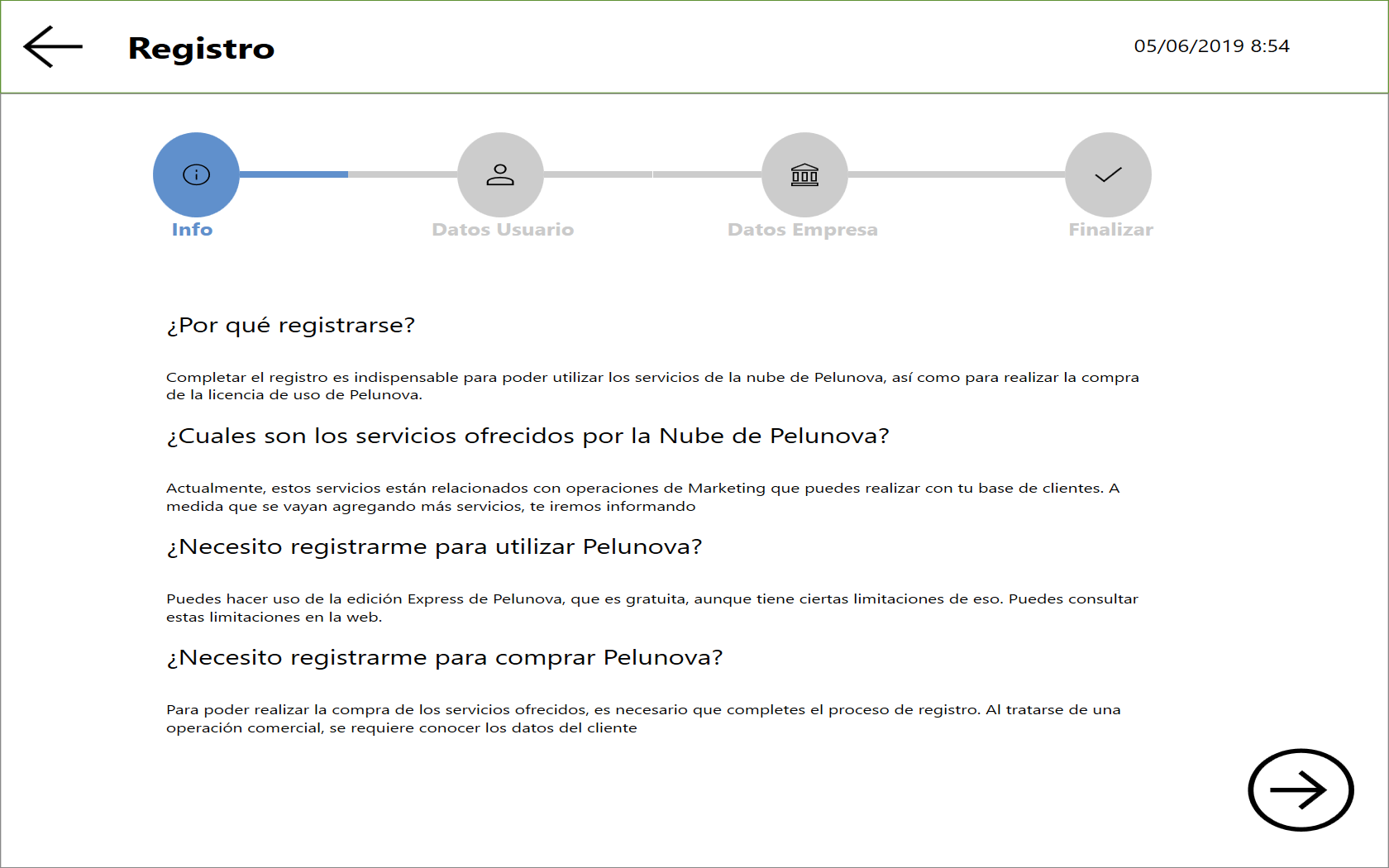This screenshot has width=1389, height=868.
Task: Click the Registro page title
Action: pyautogui.click(x=201, y=49)
